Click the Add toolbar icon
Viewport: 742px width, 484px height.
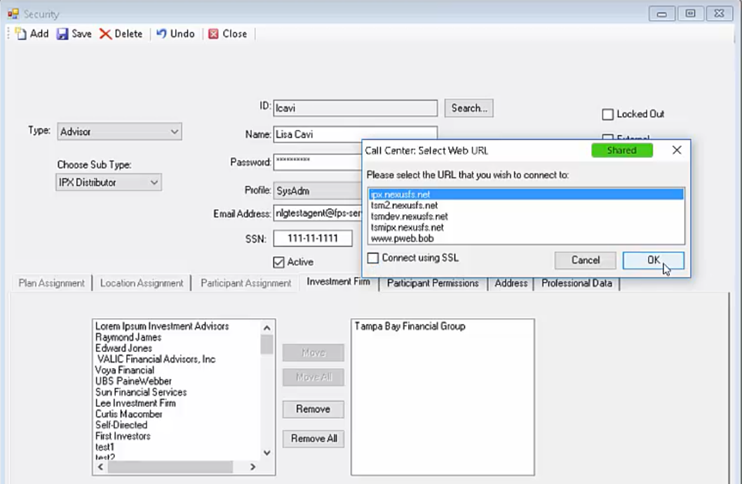click(x=20, y=33)
